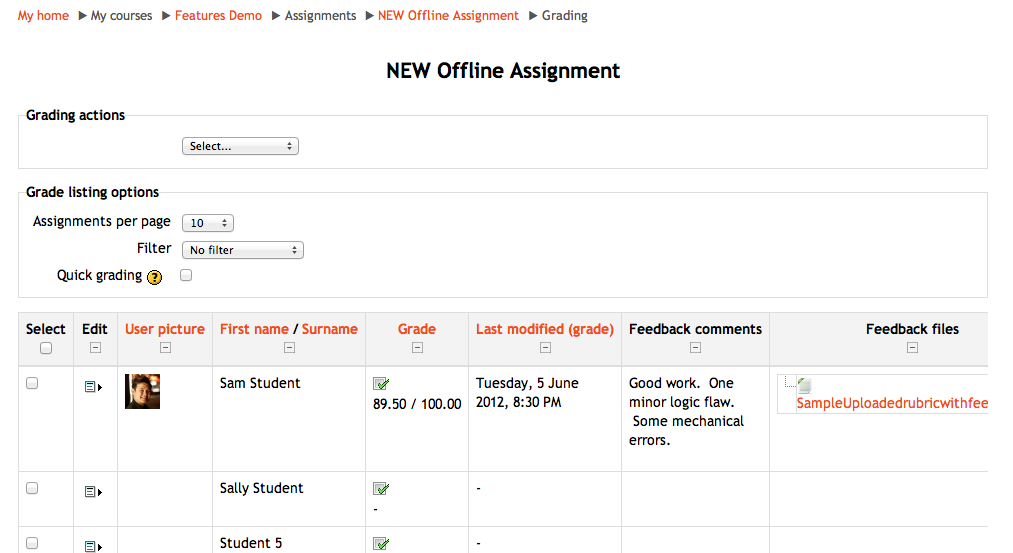Open edit menu for Student 5
This screenshot has height=553, width=1013.
(x=94, y=547)
